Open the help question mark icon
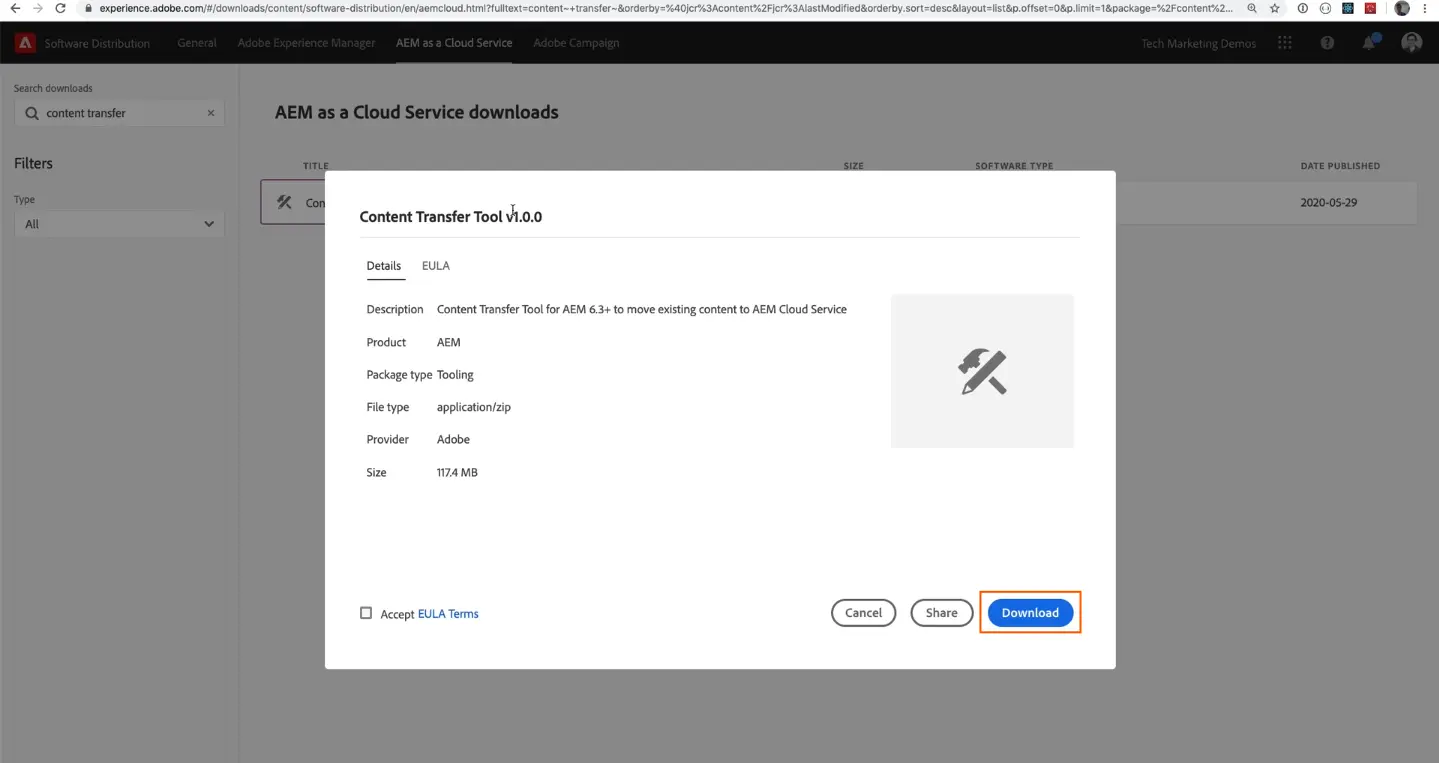Viewport: 1439px width, 763px height. point(1327,43)
